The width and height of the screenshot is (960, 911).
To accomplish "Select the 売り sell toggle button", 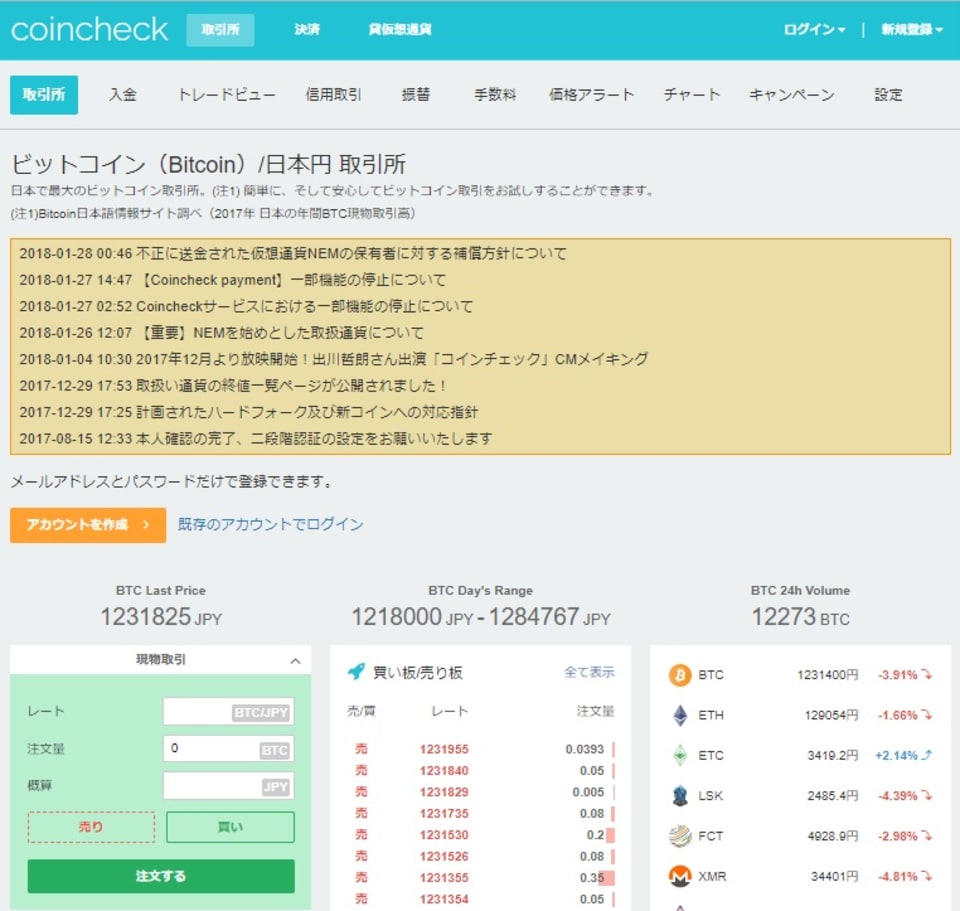I will [x=91, y=827].
